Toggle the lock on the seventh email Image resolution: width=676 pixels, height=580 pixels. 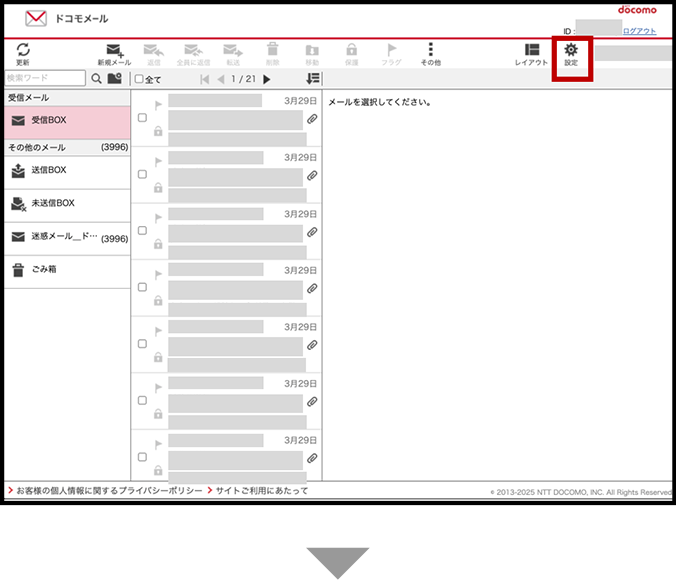158,470
